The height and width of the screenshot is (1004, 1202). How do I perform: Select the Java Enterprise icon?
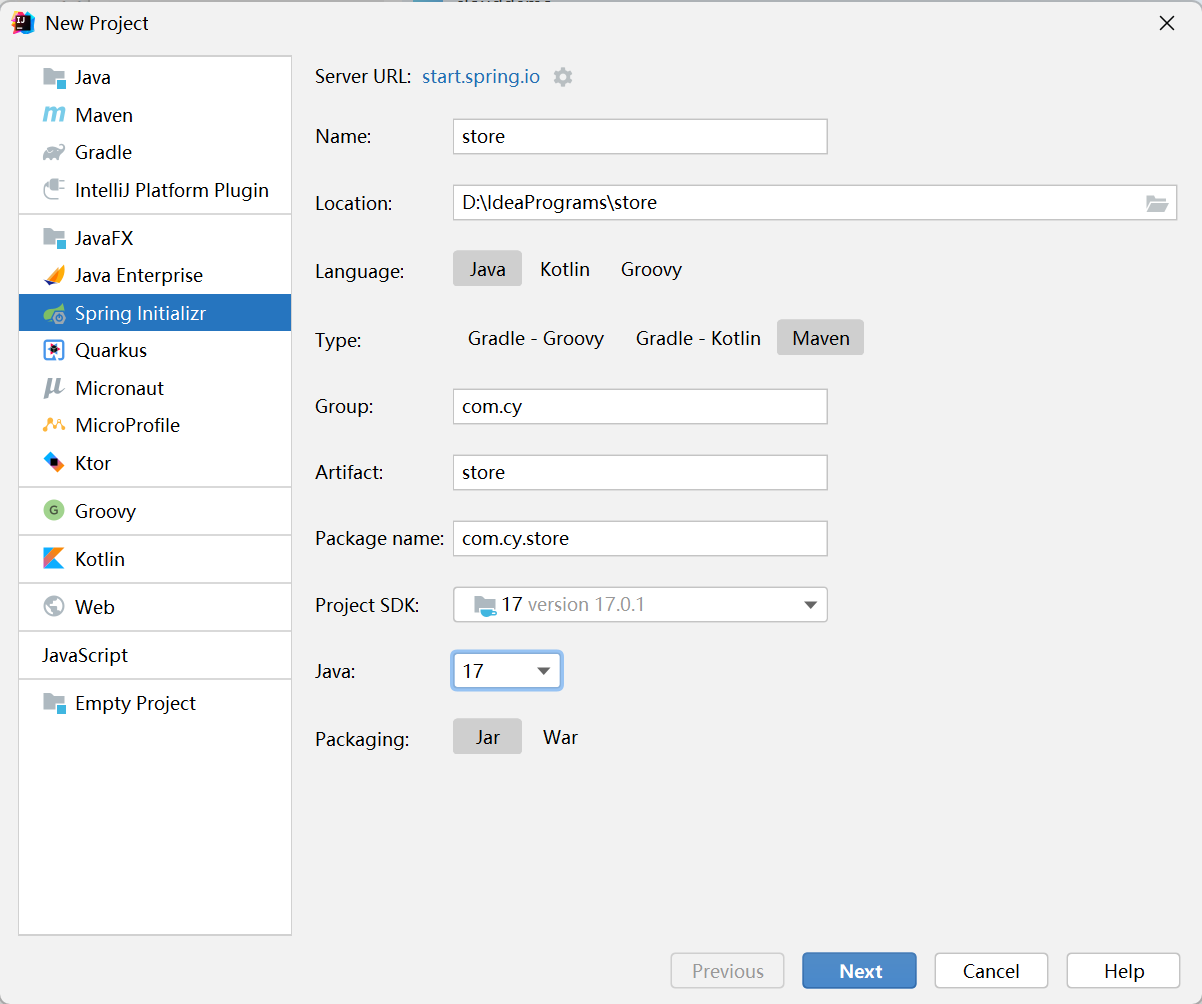(x=54, y=276)
